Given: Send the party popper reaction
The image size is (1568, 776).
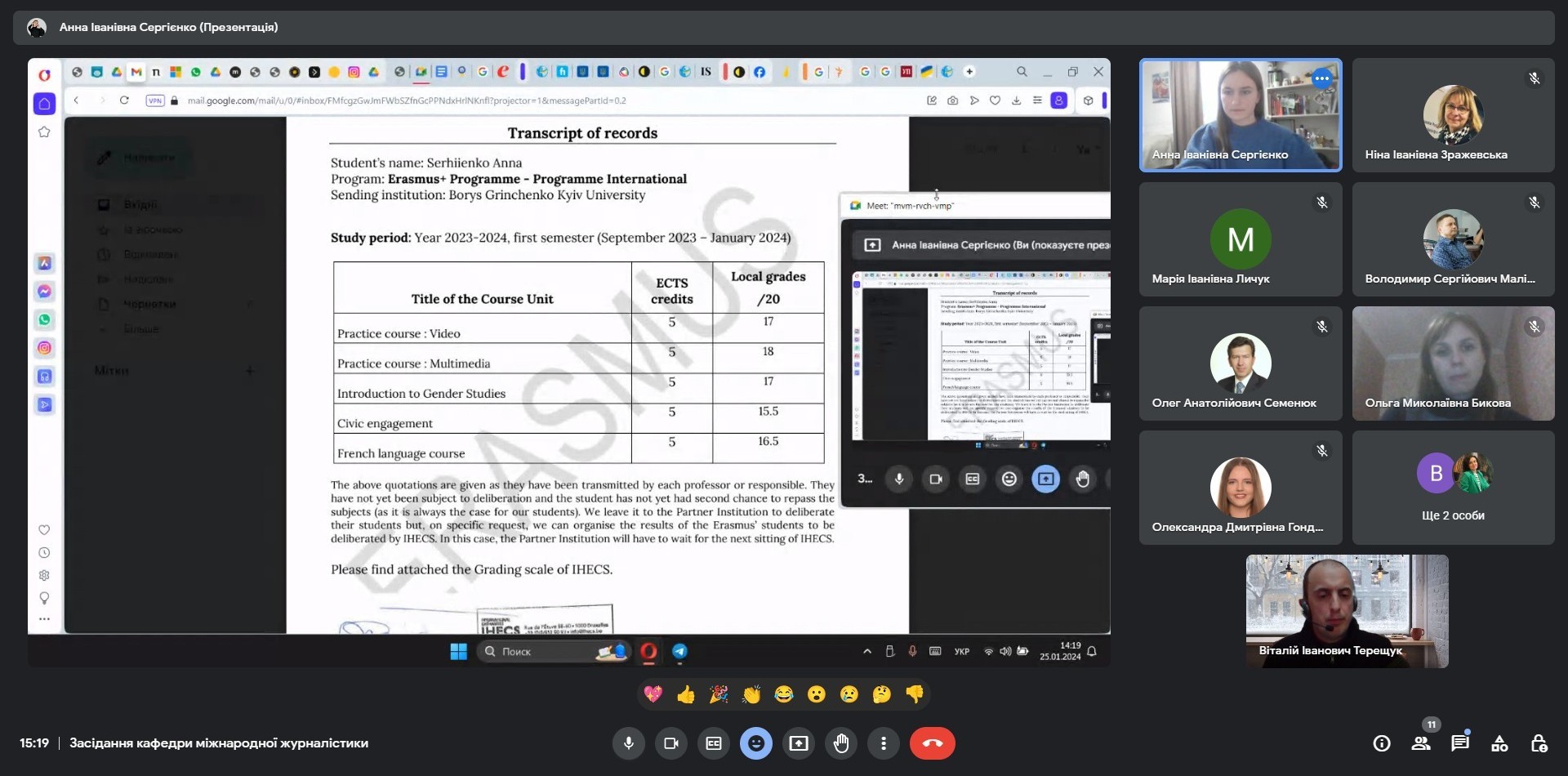Looking at the screenshot, I should [x=719, y=694].
